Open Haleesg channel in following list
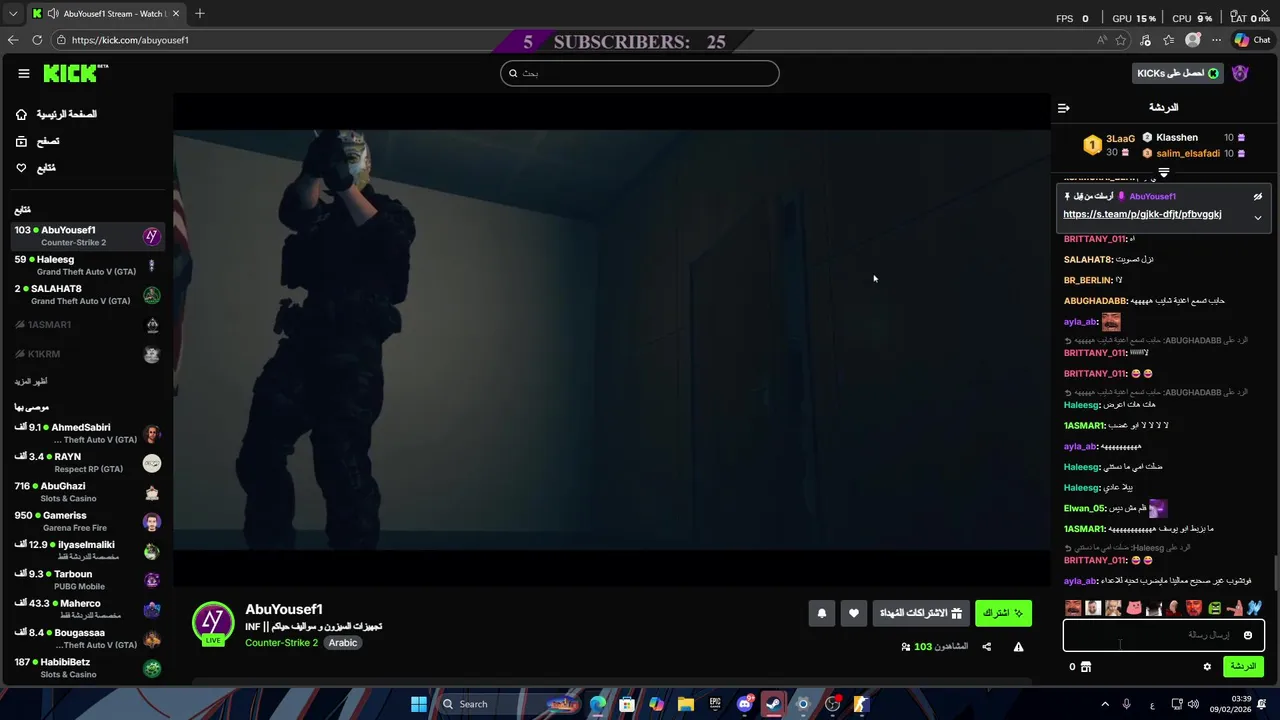Screen dimensions: 1280x720 (x=87, y=265)
